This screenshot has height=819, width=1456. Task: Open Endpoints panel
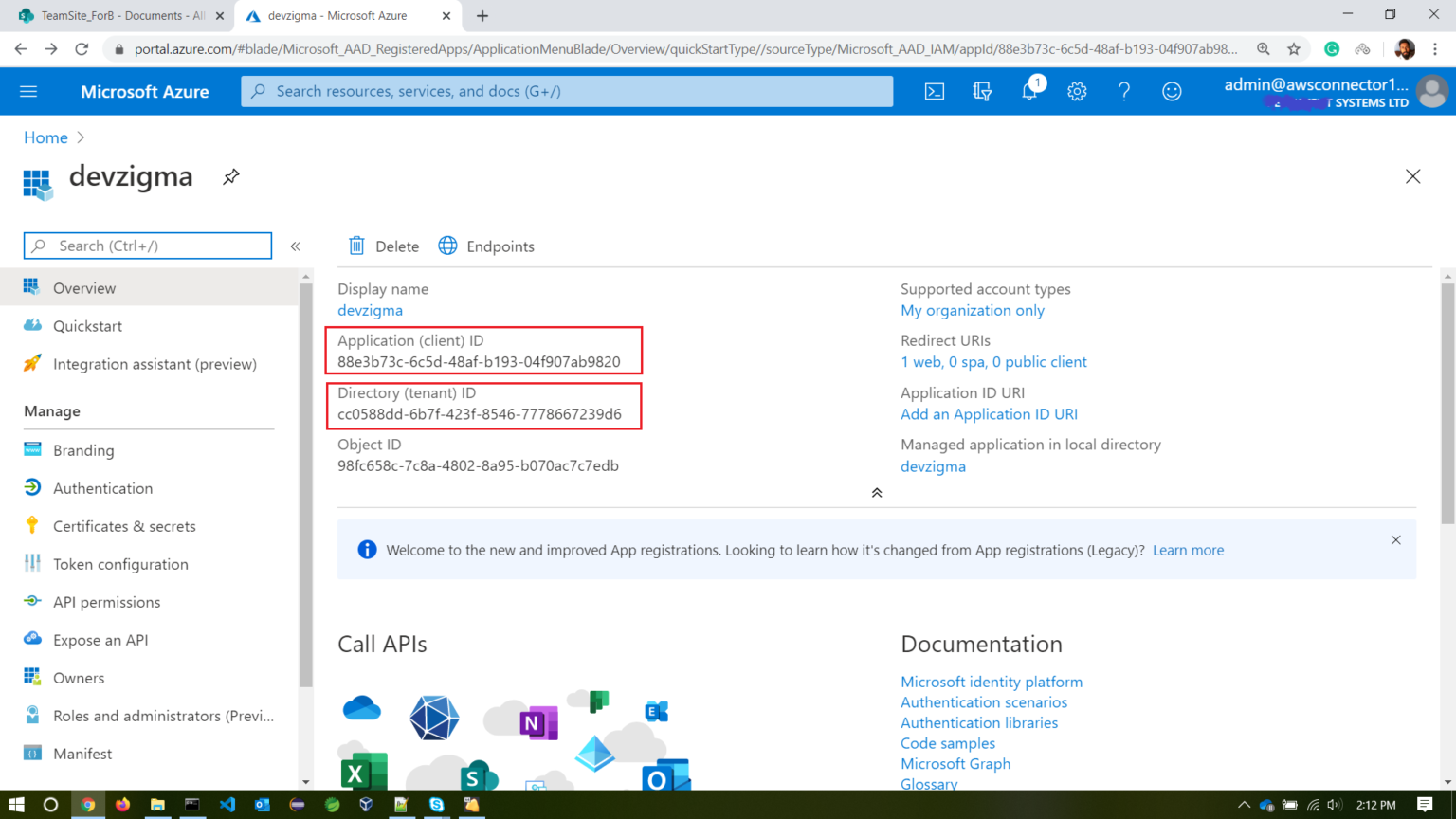(x=486, y=246)
